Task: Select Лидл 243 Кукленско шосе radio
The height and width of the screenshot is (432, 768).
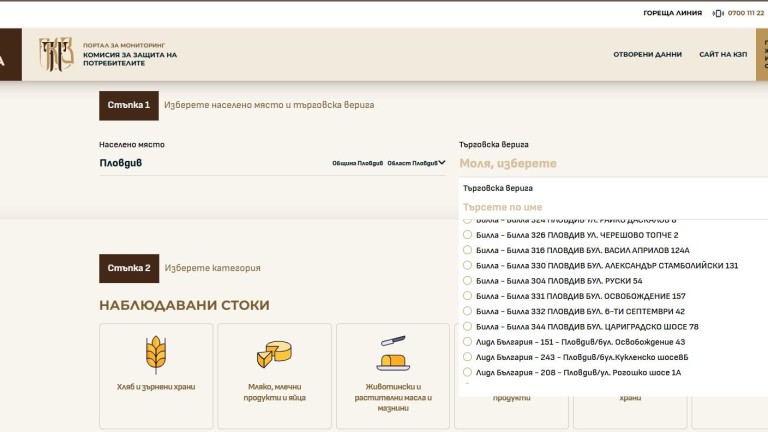Action: tap(467, 357)
